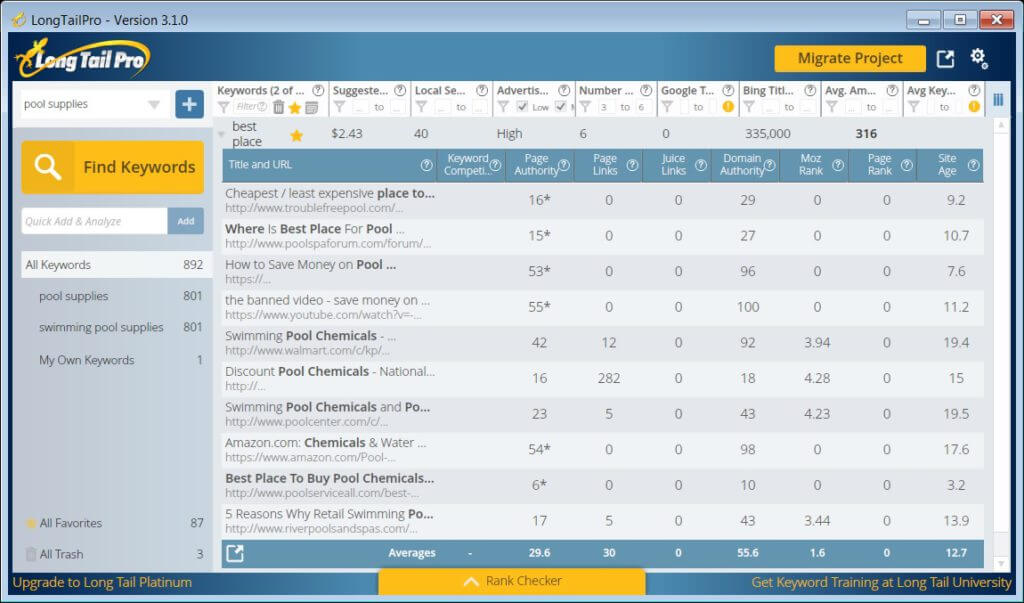The width and height of the screenshot is (1024, 603).
Task: Open help for the Keywords column
Action: coord(318,90)
